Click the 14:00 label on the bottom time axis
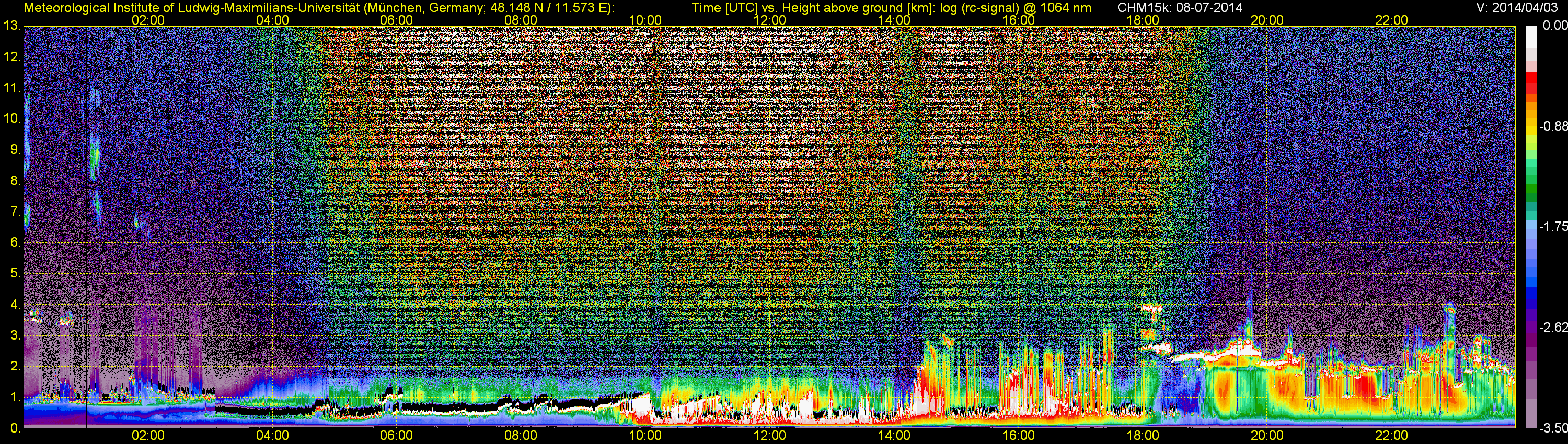Viewport: 1568px width, 444px height. [x=894, y=436]
